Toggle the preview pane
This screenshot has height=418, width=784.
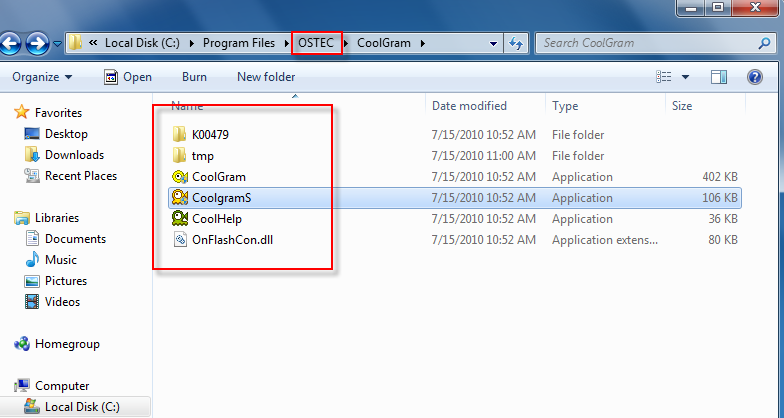coord(718,77)
